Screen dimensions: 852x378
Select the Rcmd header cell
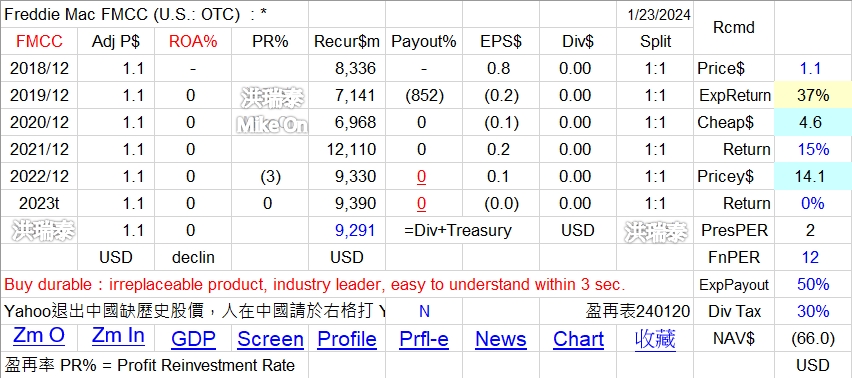click(734, 27)
